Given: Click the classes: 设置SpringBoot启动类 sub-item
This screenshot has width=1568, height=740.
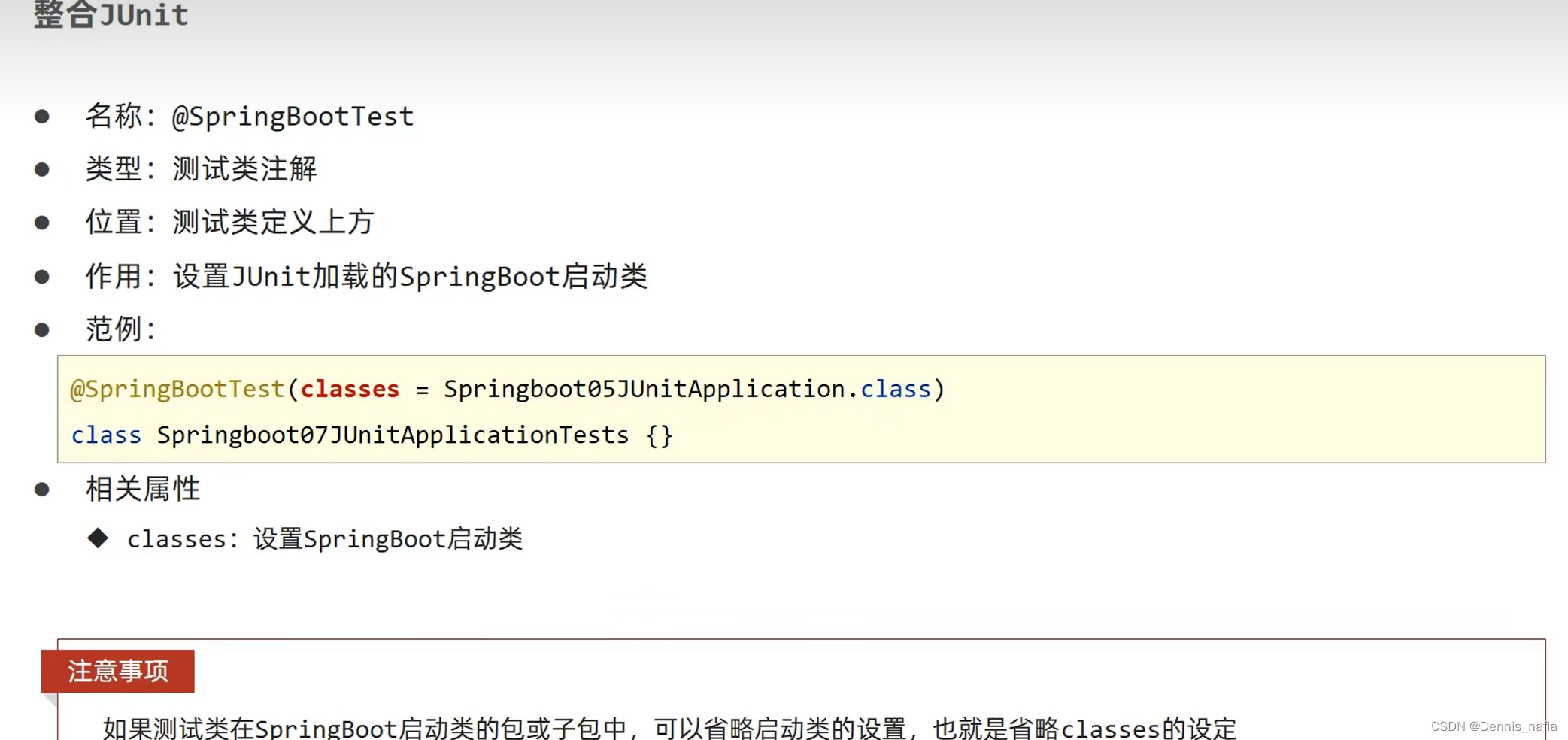Looking at the screenshot, I should click(x=324, y=539).
